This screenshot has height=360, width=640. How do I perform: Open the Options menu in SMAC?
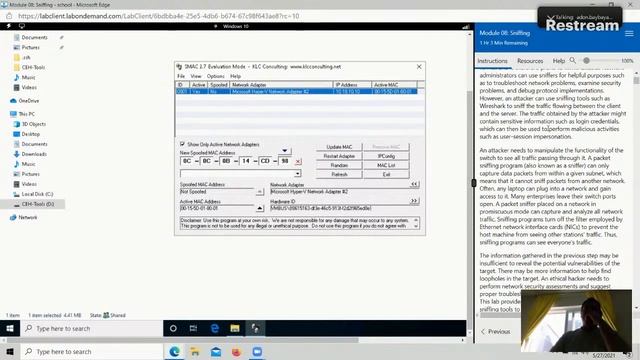(216, 76)
